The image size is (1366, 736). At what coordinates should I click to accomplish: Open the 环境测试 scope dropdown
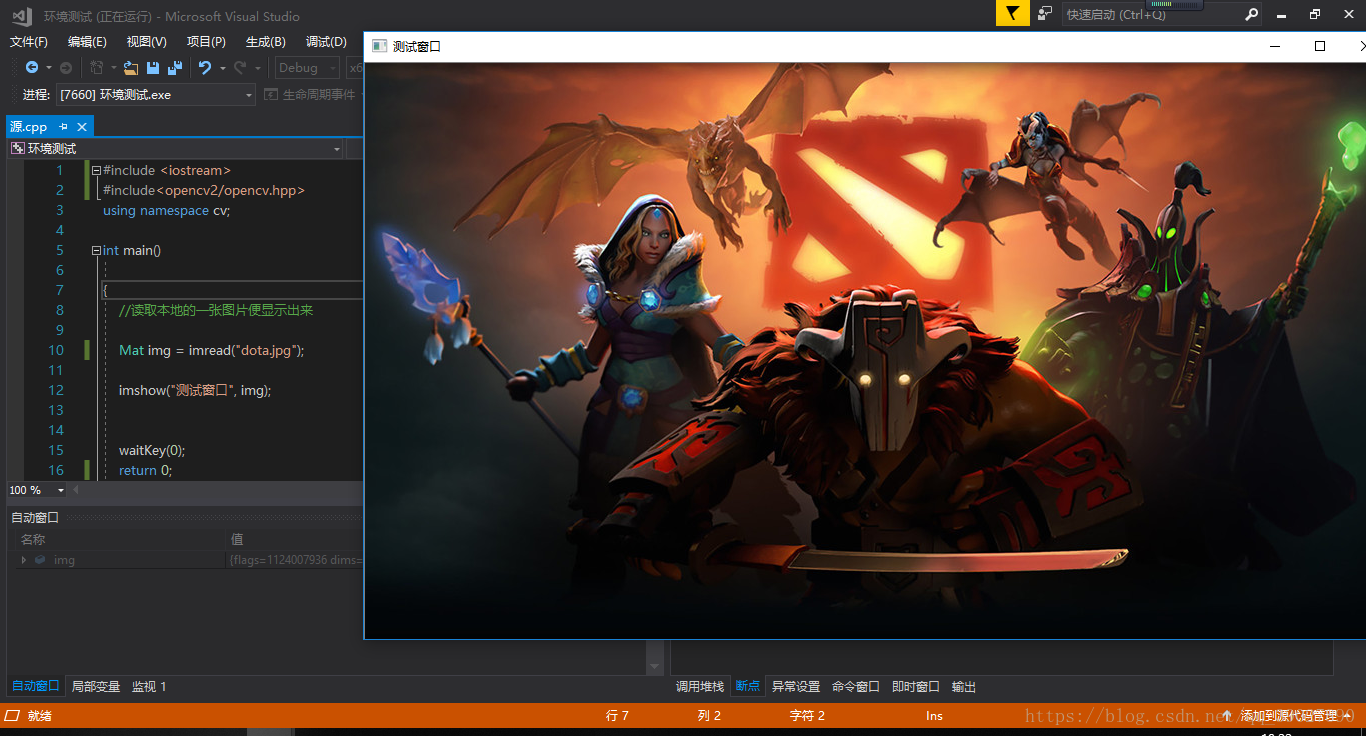[337, 148]
